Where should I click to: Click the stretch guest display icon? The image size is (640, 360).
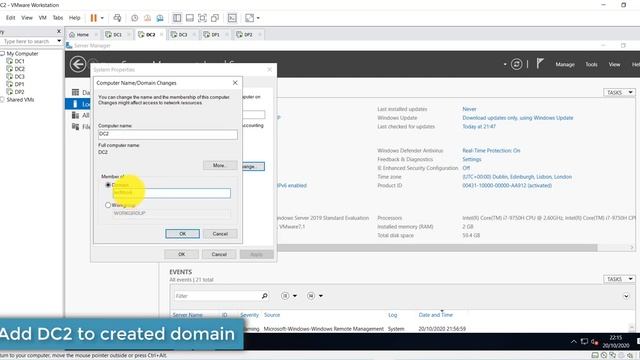tap(249, 18)
